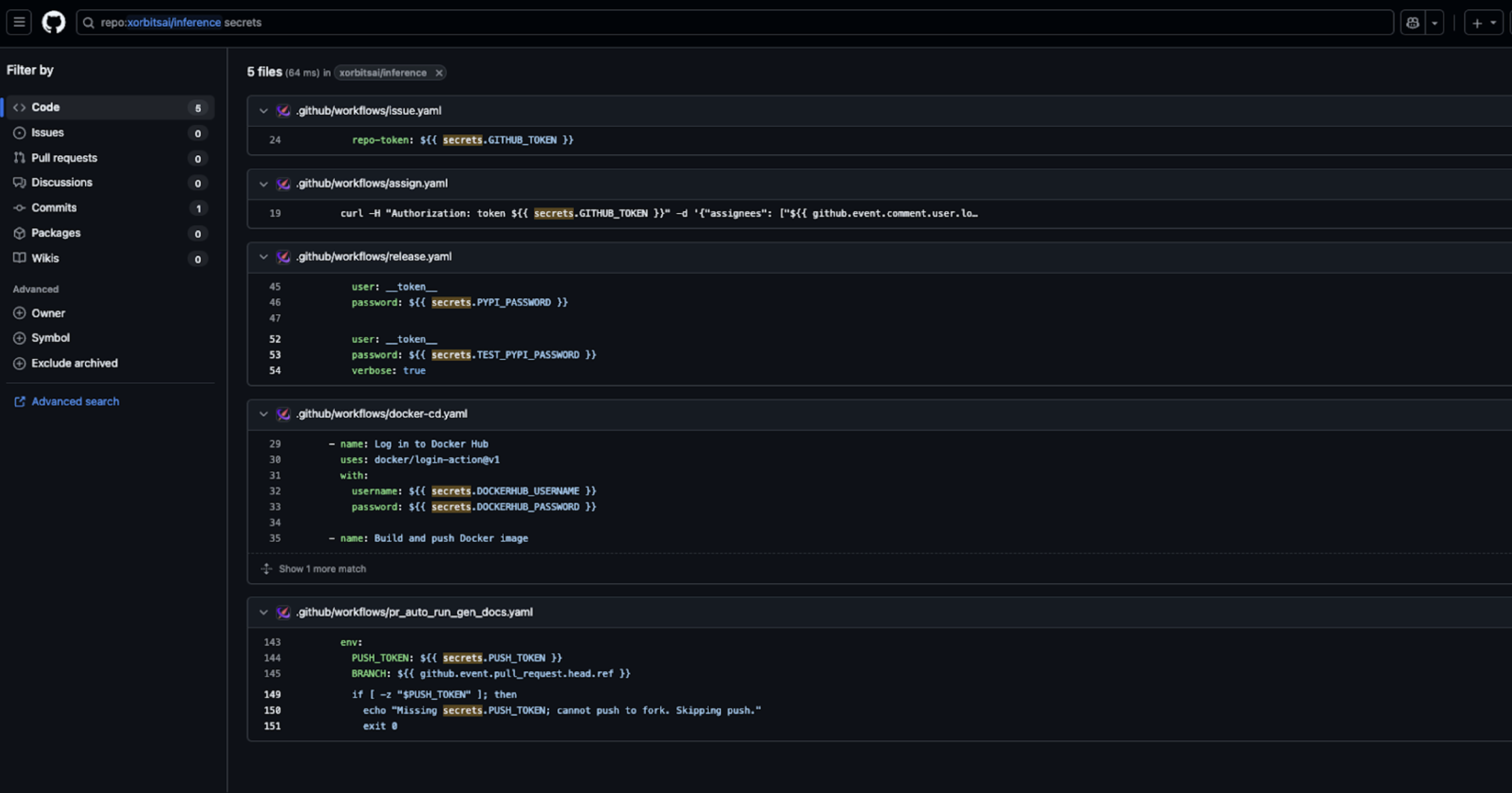This screenshot has width=1512, height=793.
Task: Open the create-new dropdown arrow
Action: [x=1493, y=23]
